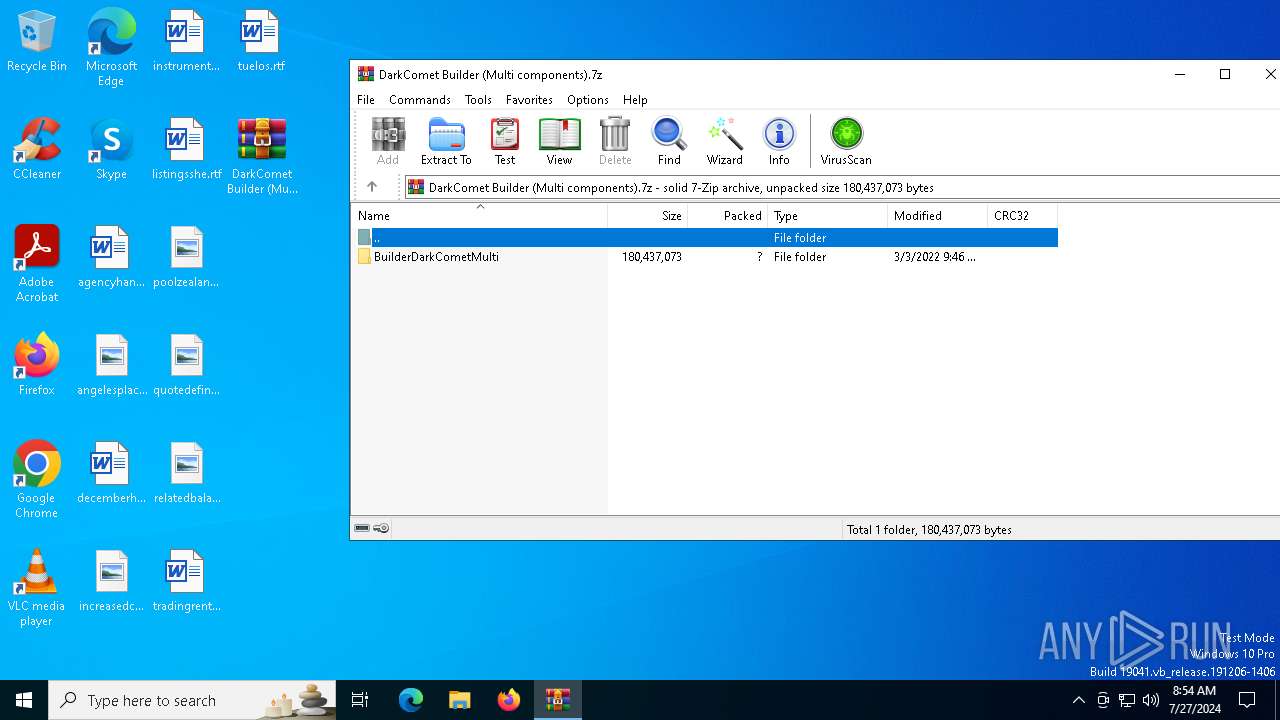
Task: Sort by the Name column header
Action: pyautogui.click(x=480, y=216)
